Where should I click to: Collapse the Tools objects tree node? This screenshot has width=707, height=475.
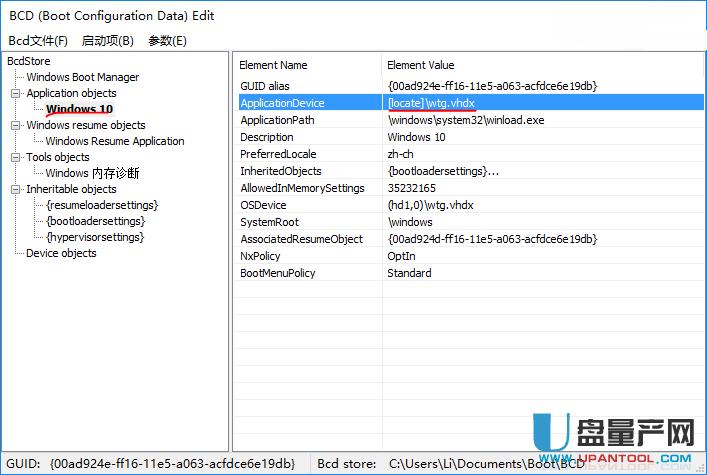click(16, 157)
